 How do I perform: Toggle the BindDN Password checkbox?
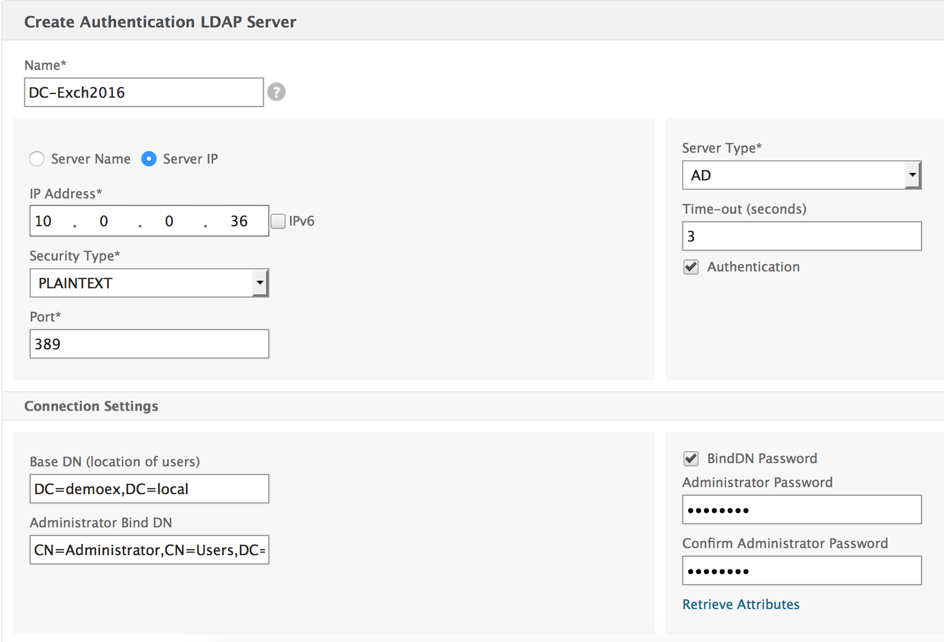click(691, 458)
